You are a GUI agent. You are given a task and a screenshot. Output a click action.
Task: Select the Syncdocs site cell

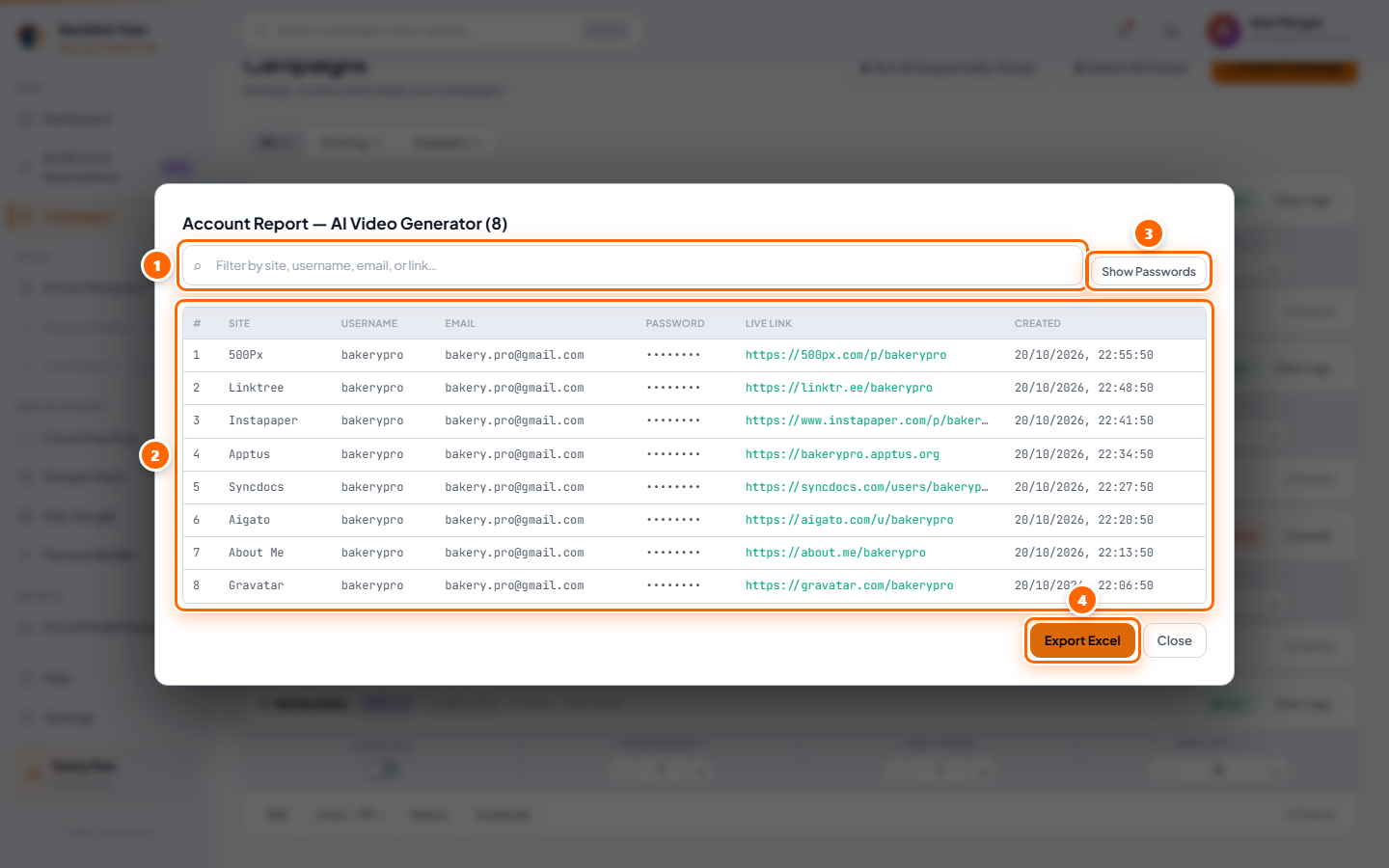257,487
